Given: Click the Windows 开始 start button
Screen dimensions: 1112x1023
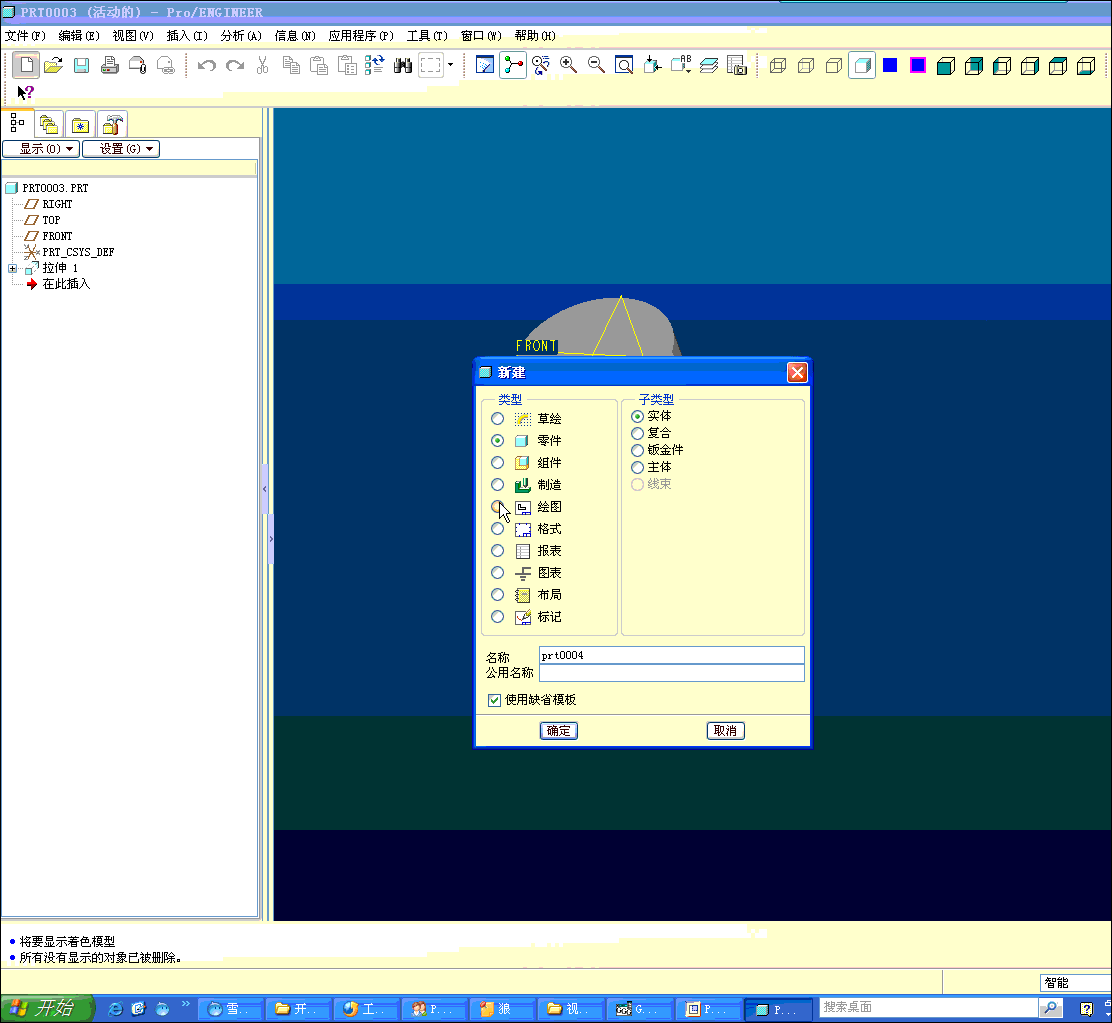Looking at the screenshot, I should (48, 1008).
